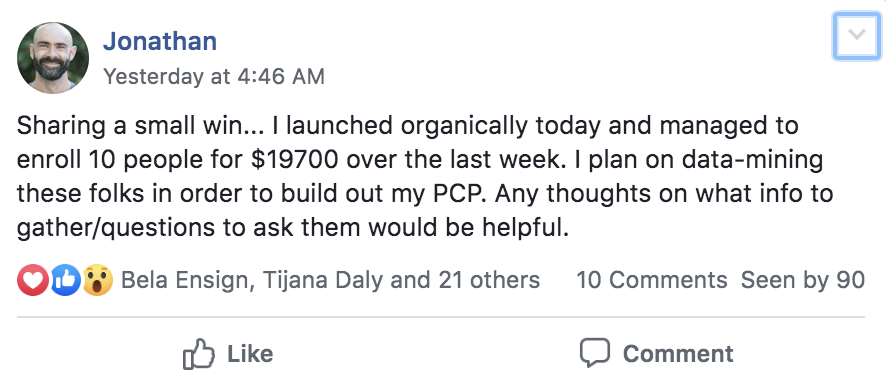Show who is in 'Seen by 90'

pyautogui.click(x=803, y=280)
